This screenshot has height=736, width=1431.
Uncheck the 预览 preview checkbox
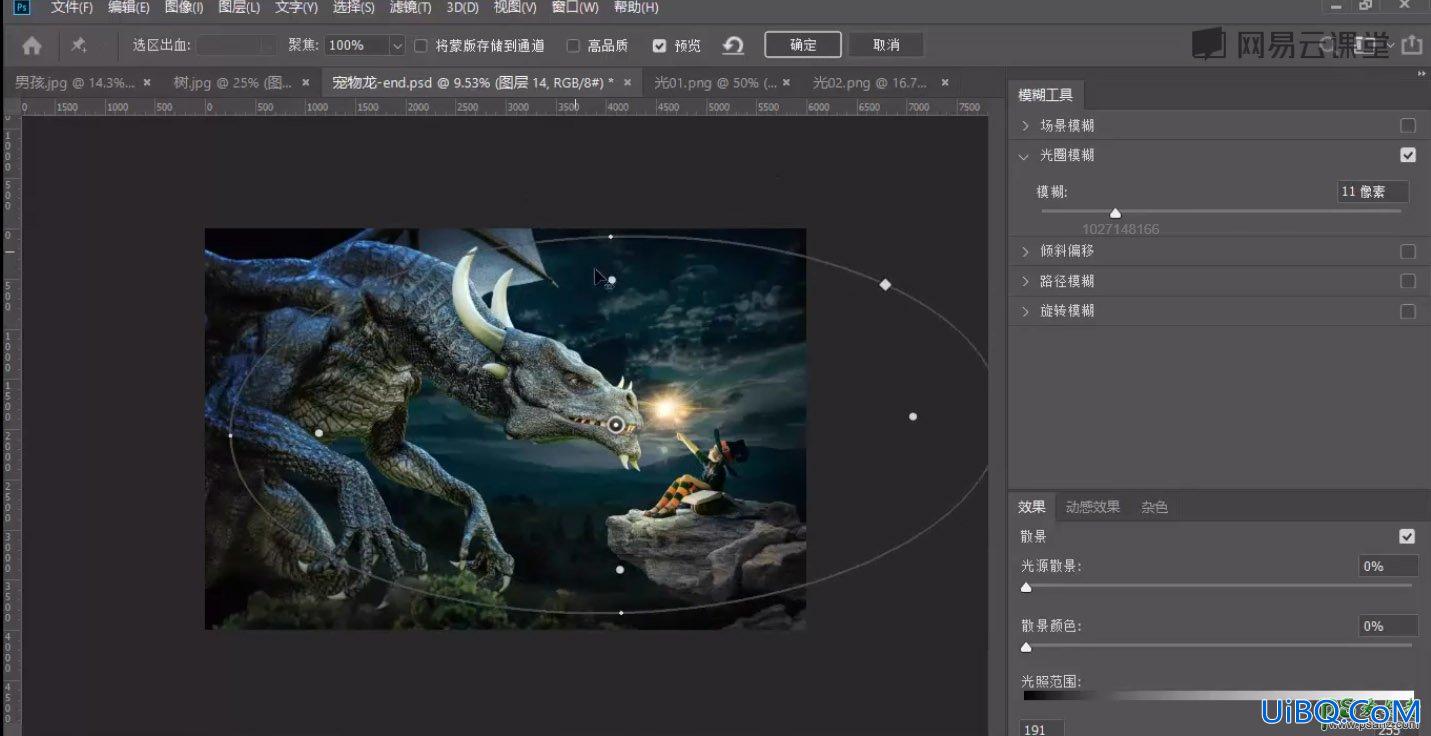tap(659, 46)
